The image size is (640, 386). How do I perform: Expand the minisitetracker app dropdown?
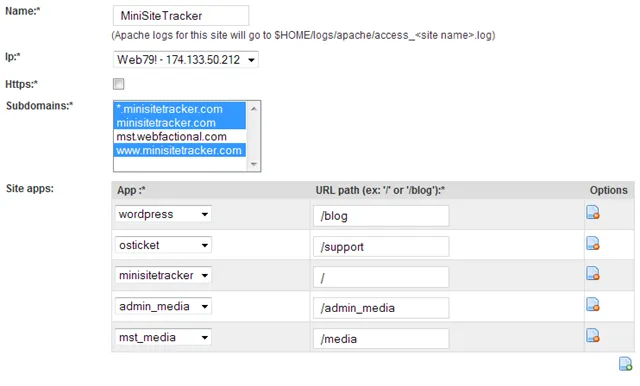(163, 275)
